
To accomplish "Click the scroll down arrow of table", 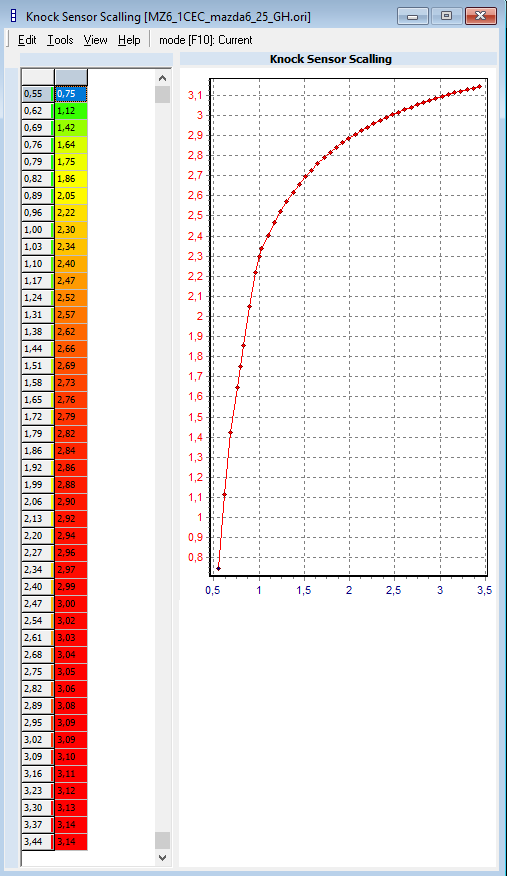I will [163, 858].
